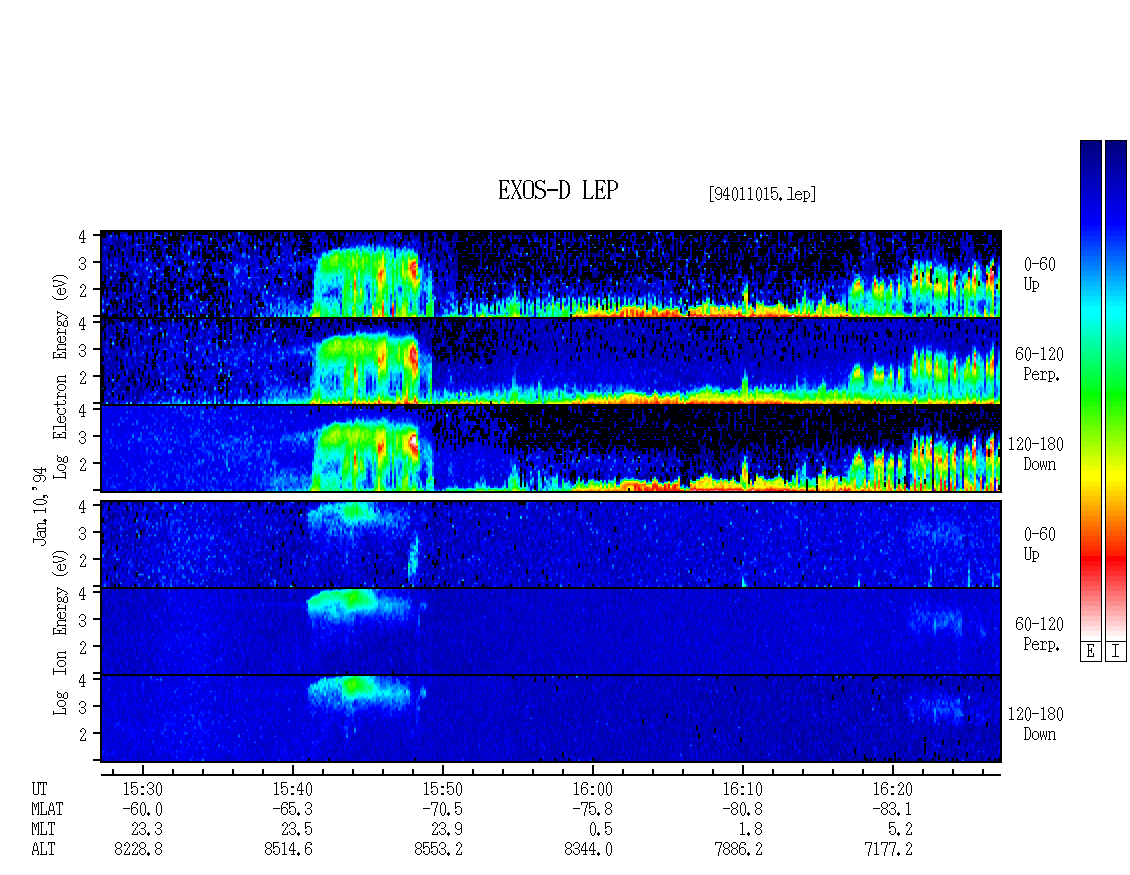Click the 15:30 UT time label

pos(143,789)
